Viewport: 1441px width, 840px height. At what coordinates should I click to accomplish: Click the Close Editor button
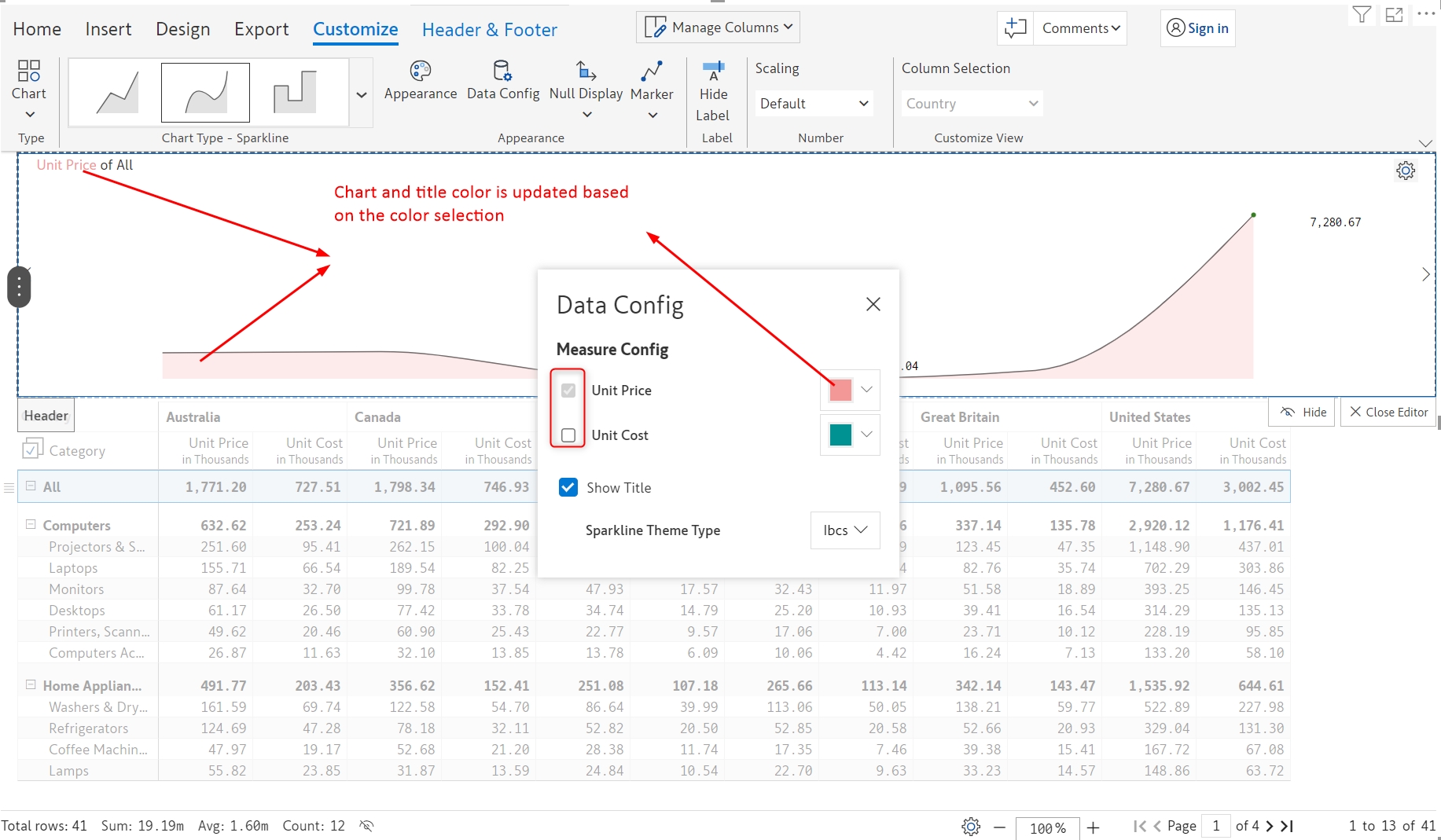pyautogui.click(x=1388, y=412)
